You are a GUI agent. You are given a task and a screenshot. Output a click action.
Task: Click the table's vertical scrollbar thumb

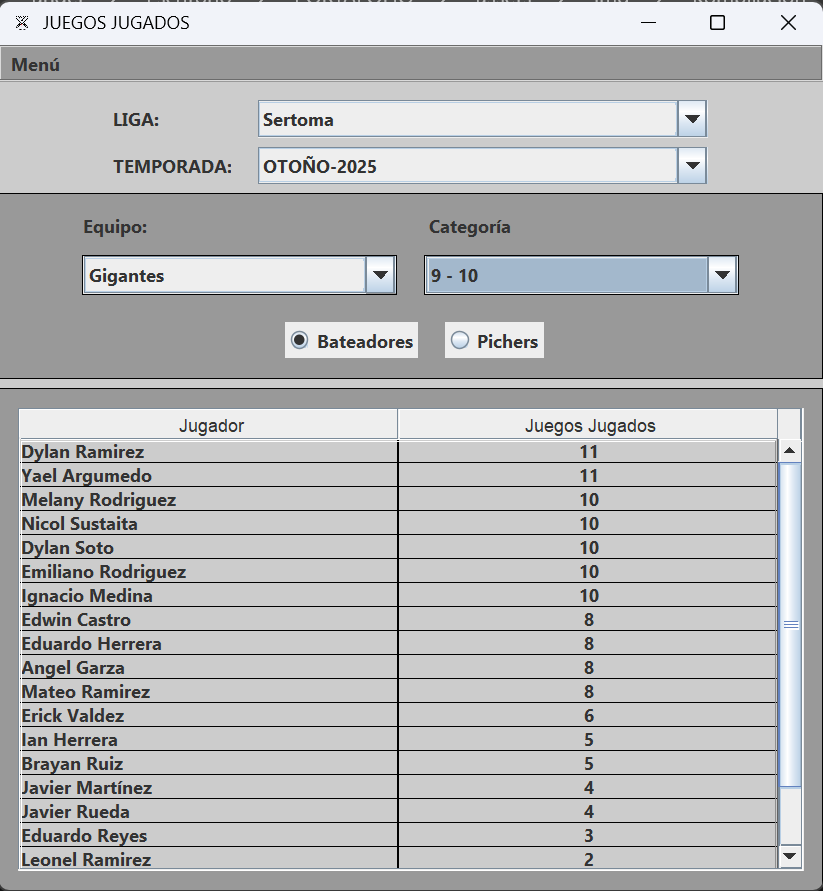pyautogui.click(x=790, y=624)
